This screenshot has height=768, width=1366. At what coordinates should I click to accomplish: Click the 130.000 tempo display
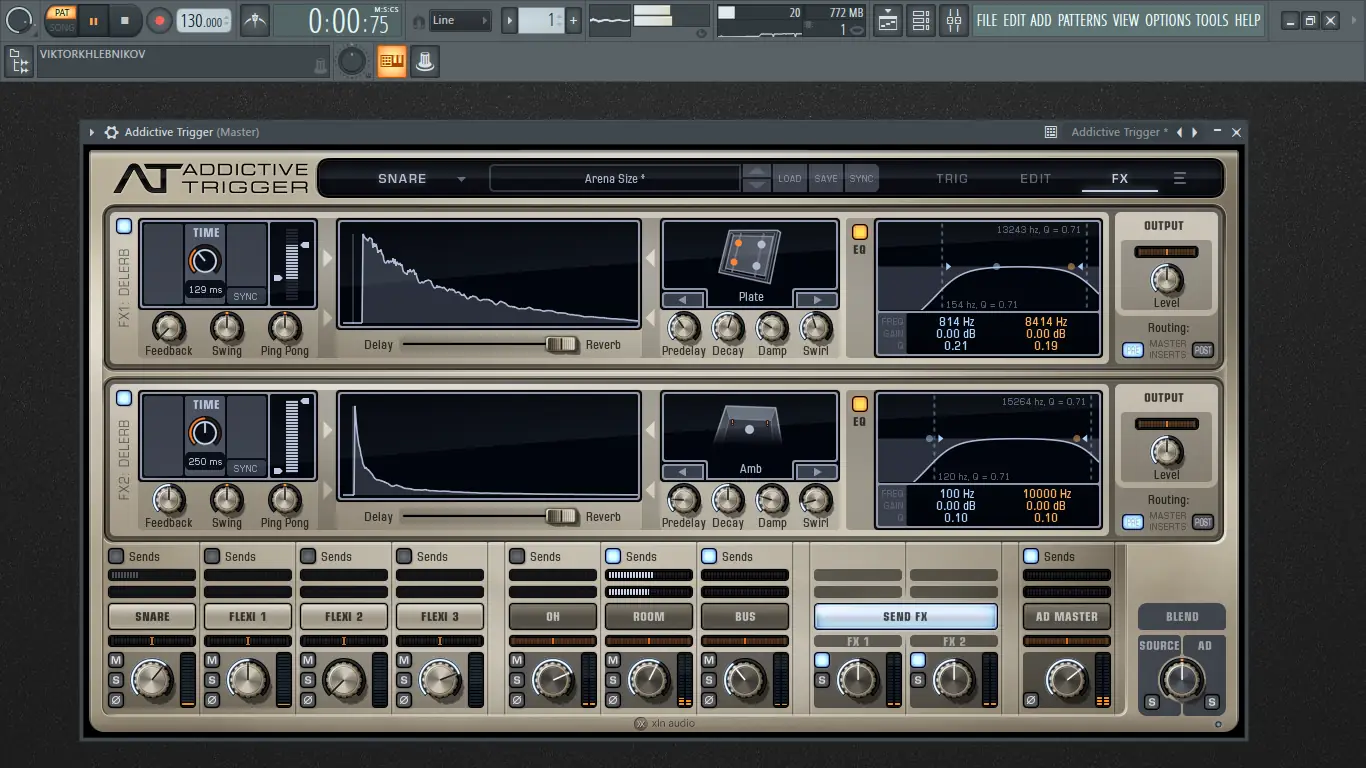[x=203, y=20]
